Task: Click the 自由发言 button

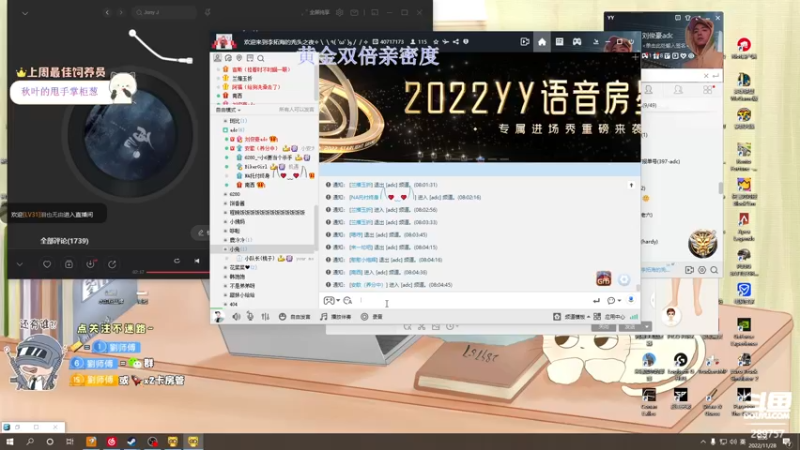Action: pos(295,317)
